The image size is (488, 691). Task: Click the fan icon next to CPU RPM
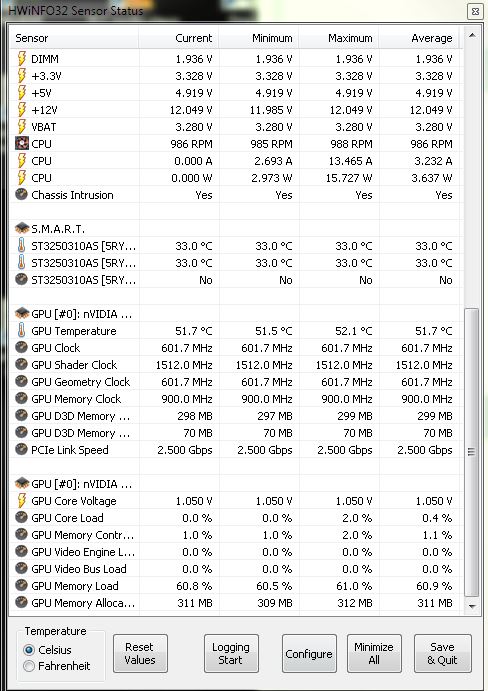(21, 143)
